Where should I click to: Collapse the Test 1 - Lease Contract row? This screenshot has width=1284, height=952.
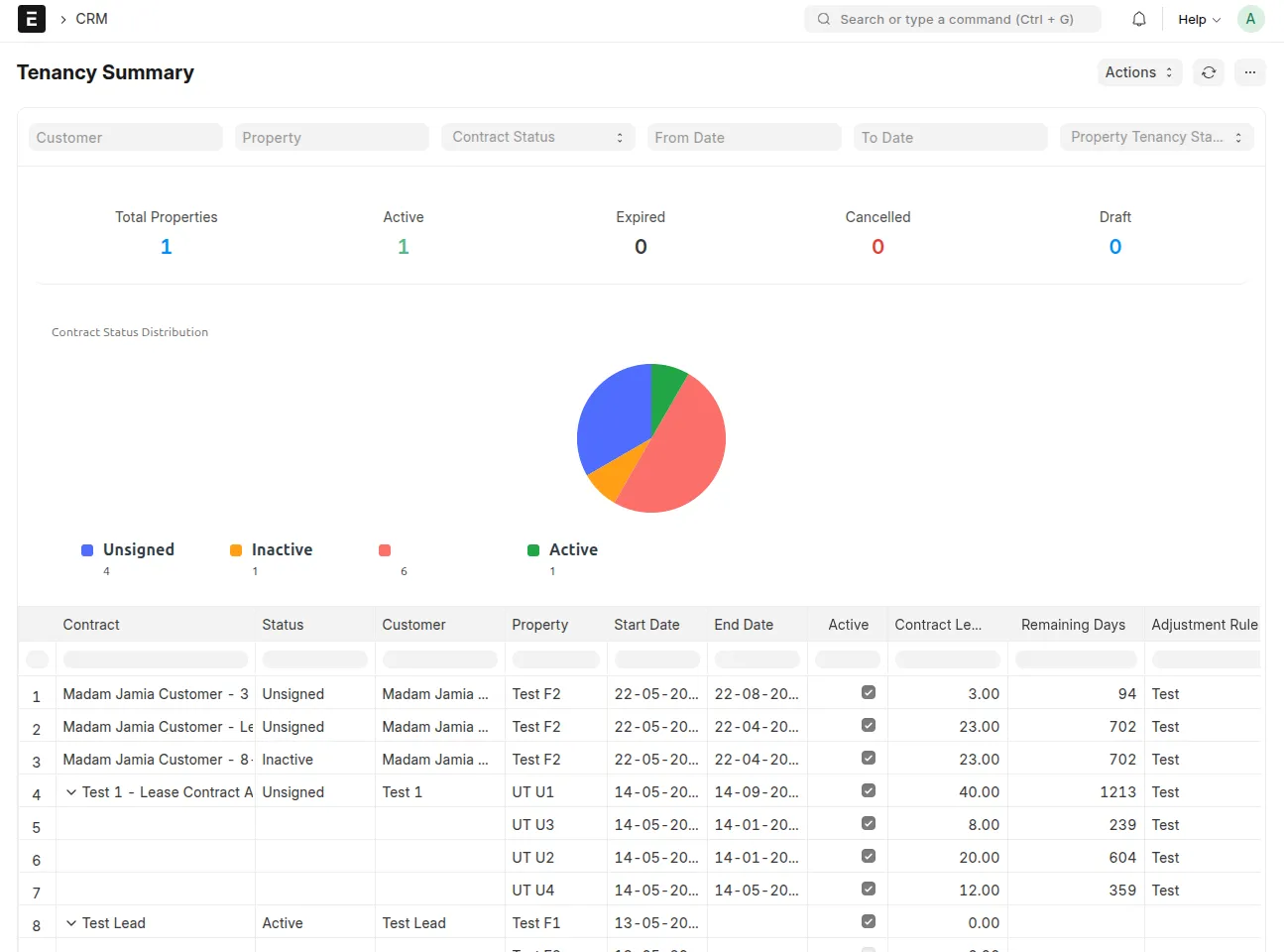click(71, 792)
